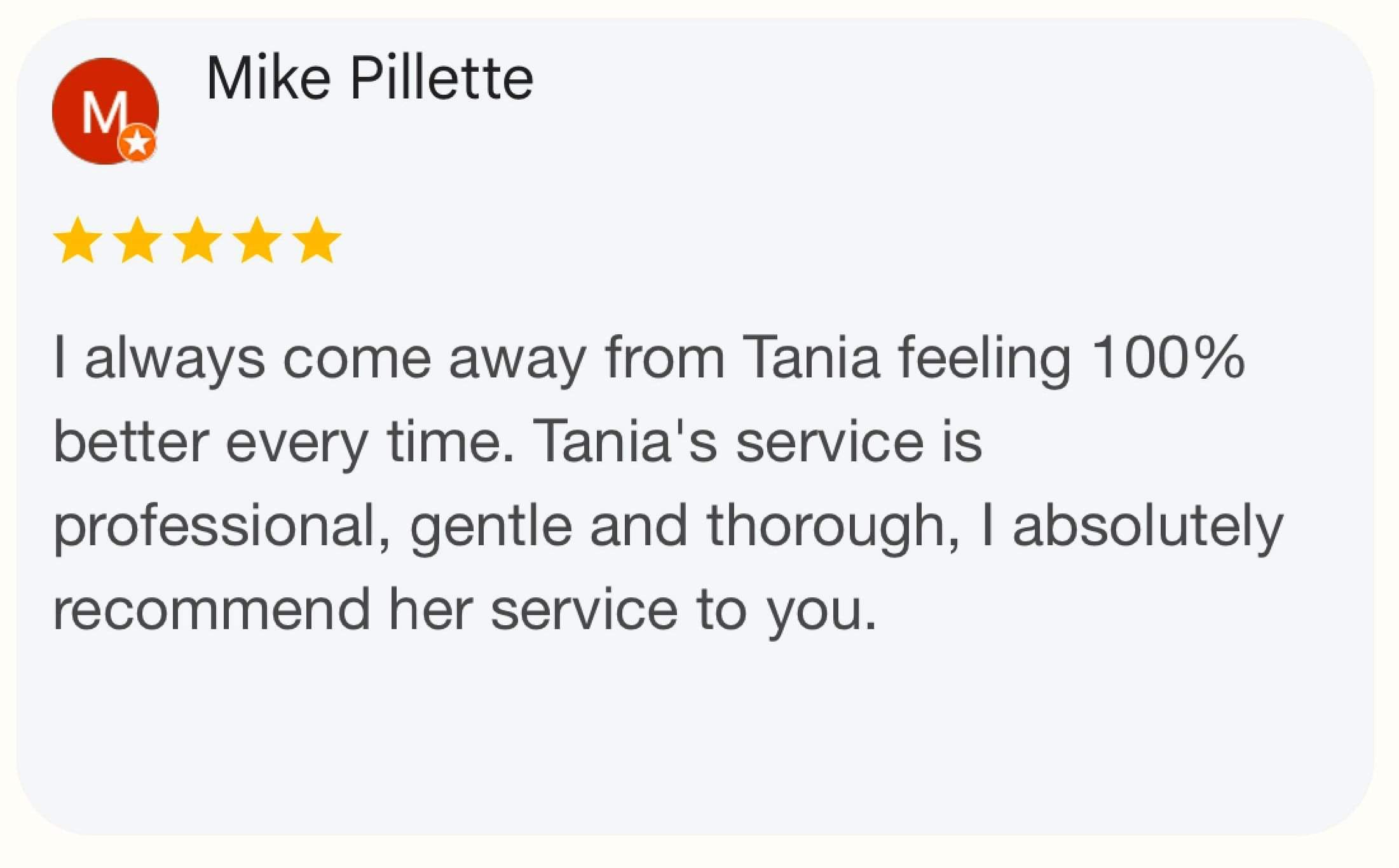Click the fourth yellow rating star
The image size is (1399, 868).
(x=257, y=240)
